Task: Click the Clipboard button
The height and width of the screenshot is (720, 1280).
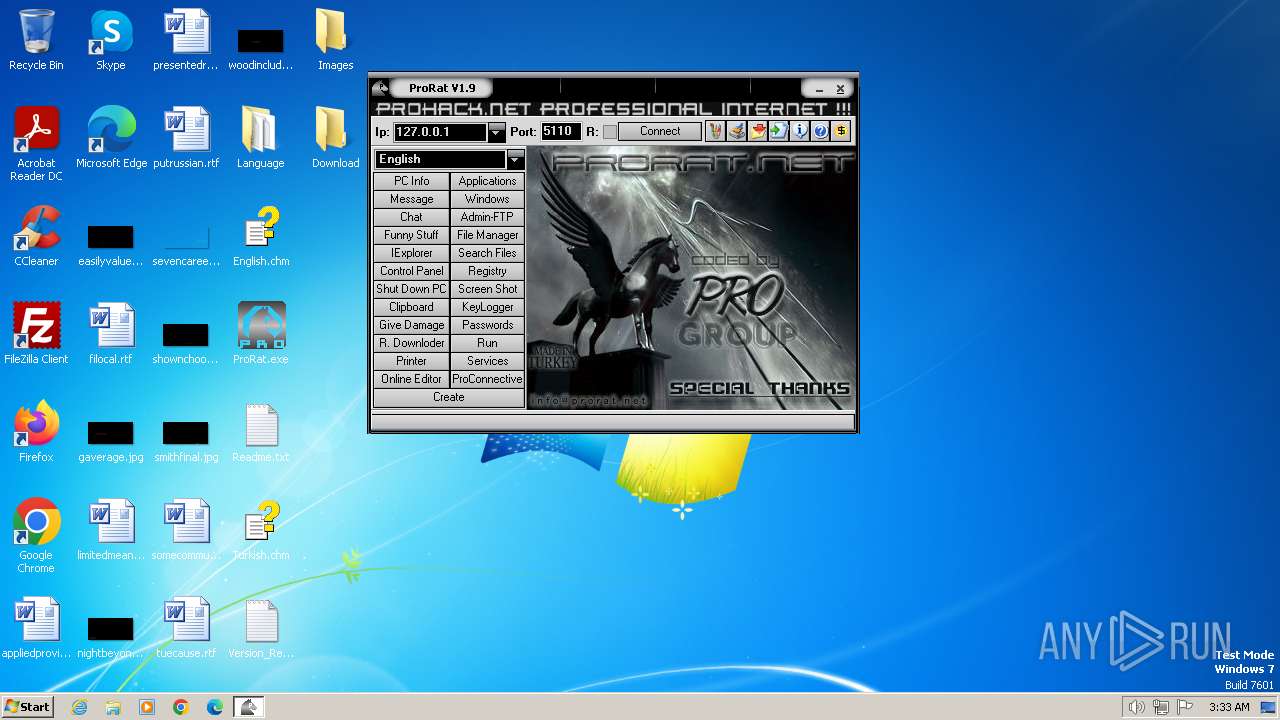Action: point(411,307)
